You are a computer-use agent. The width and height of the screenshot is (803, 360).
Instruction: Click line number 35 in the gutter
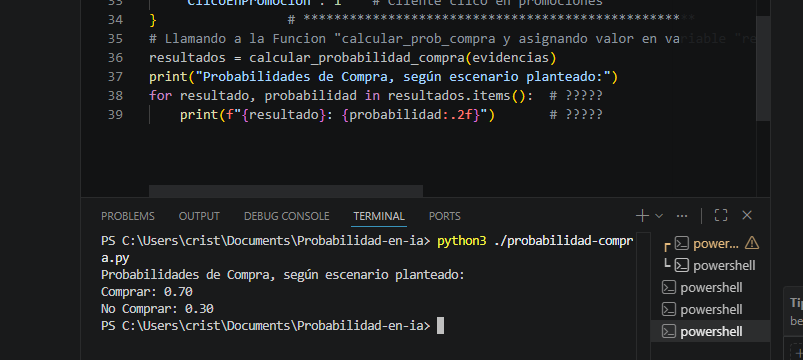click(115, 38)
